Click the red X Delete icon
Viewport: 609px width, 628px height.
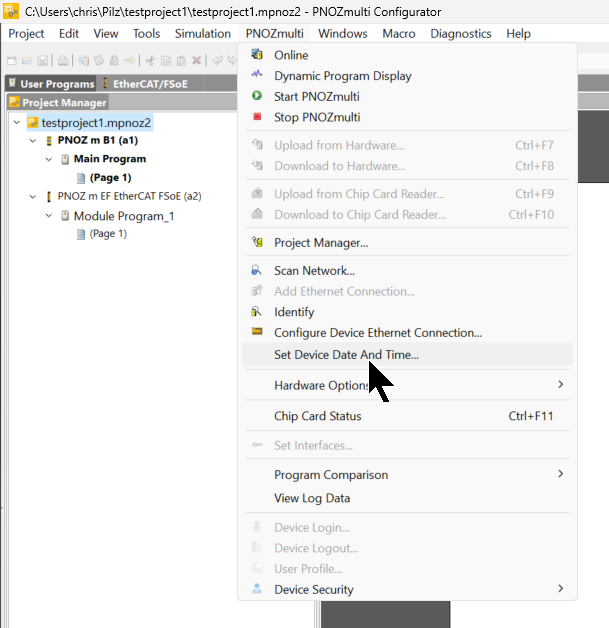(x=196, y=60)
